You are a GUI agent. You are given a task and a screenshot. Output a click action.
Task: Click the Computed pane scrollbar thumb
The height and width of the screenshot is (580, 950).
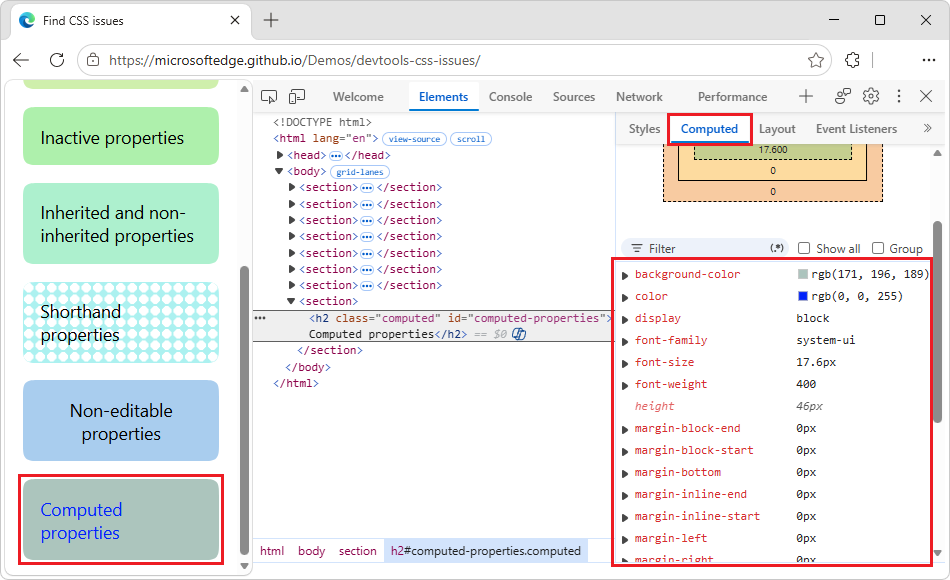click(x=938, y=322)
